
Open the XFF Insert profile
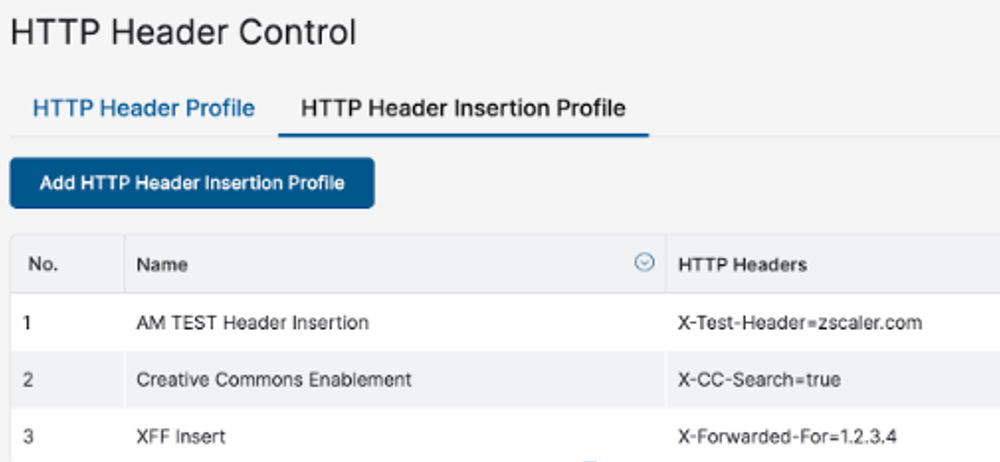[181, 437]
